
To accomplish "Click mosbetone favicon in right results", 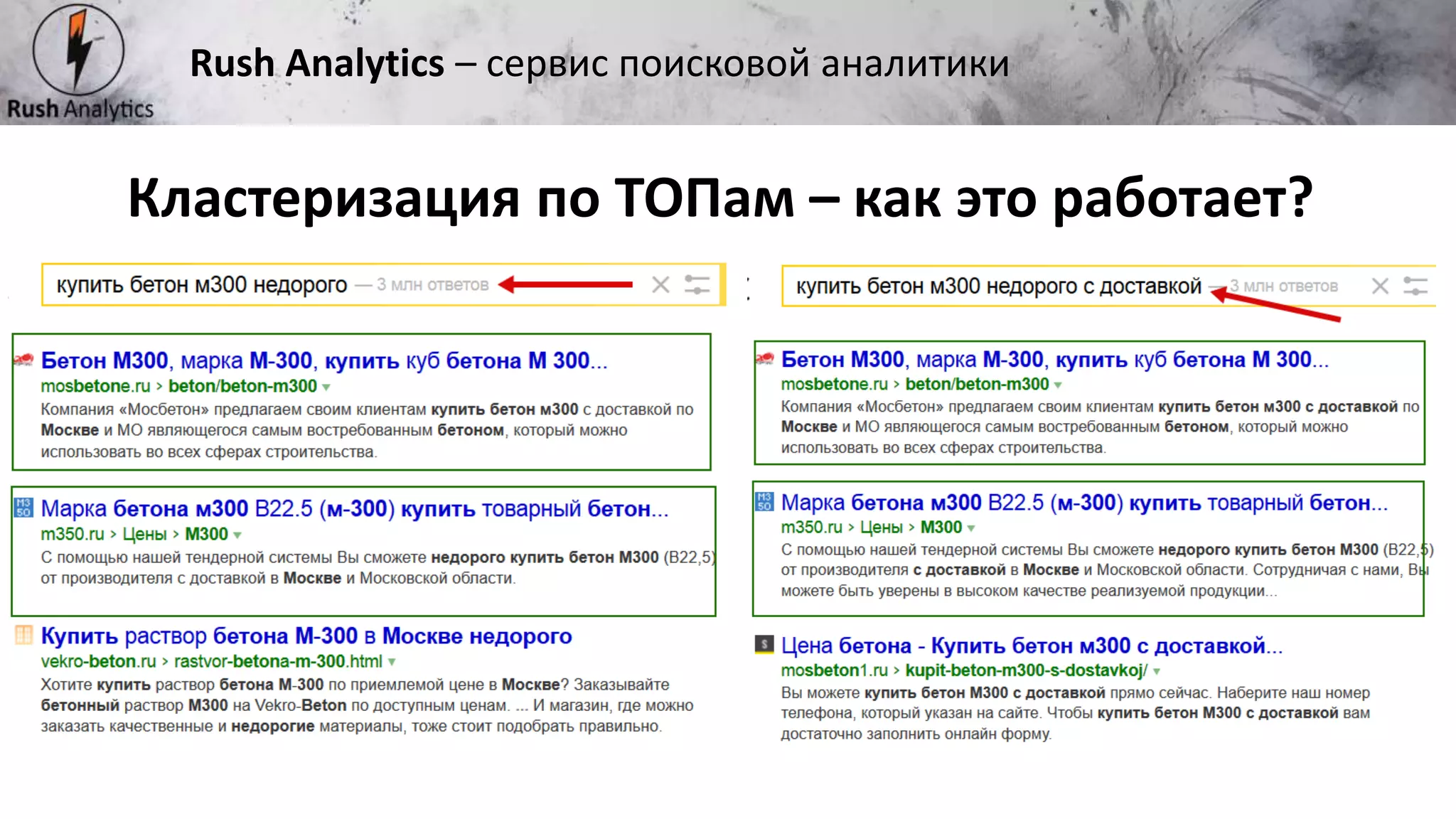I will tap(764, 358).
